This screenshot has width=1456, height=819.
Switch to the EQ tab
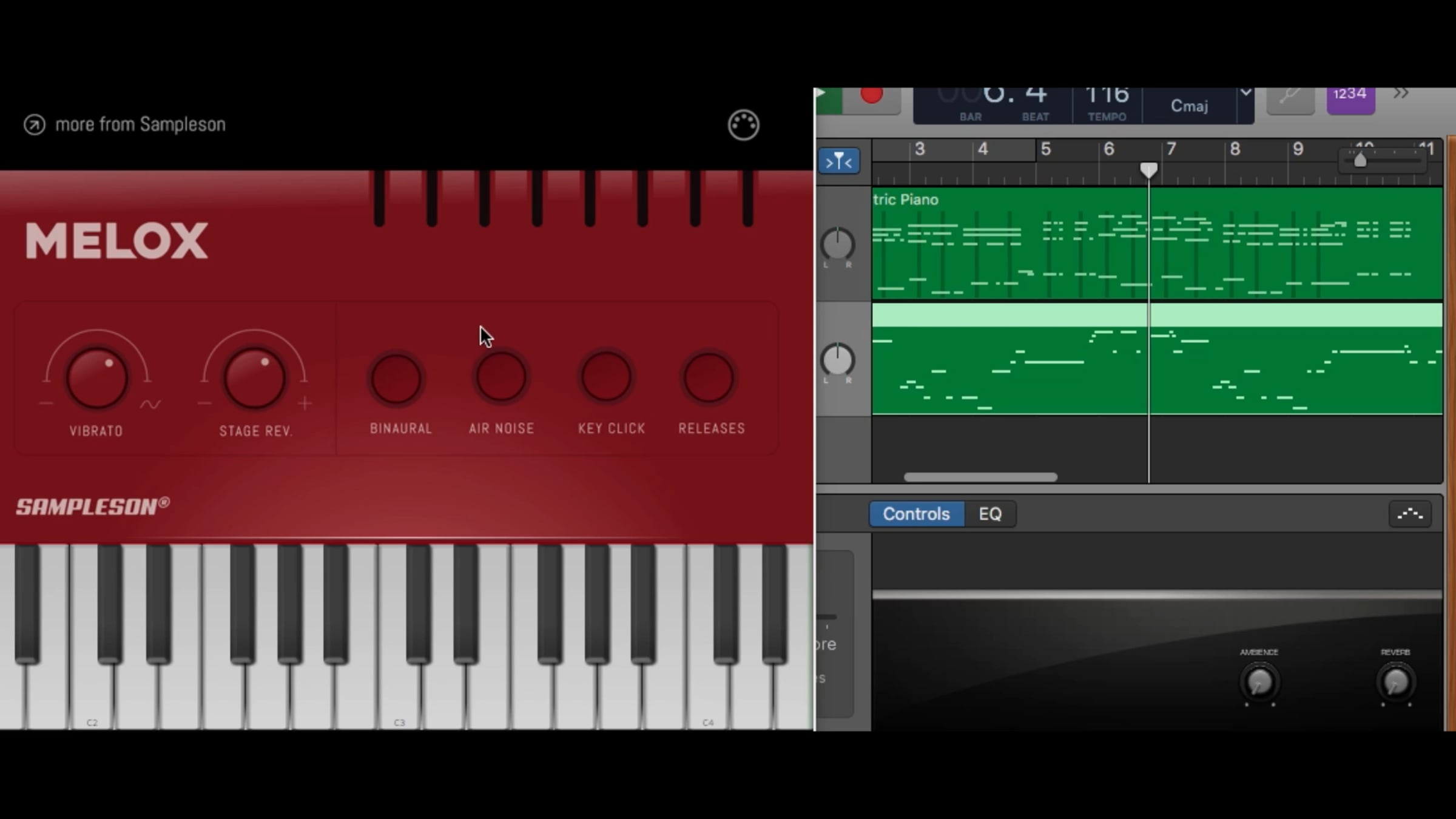click(x=990, y=514)
